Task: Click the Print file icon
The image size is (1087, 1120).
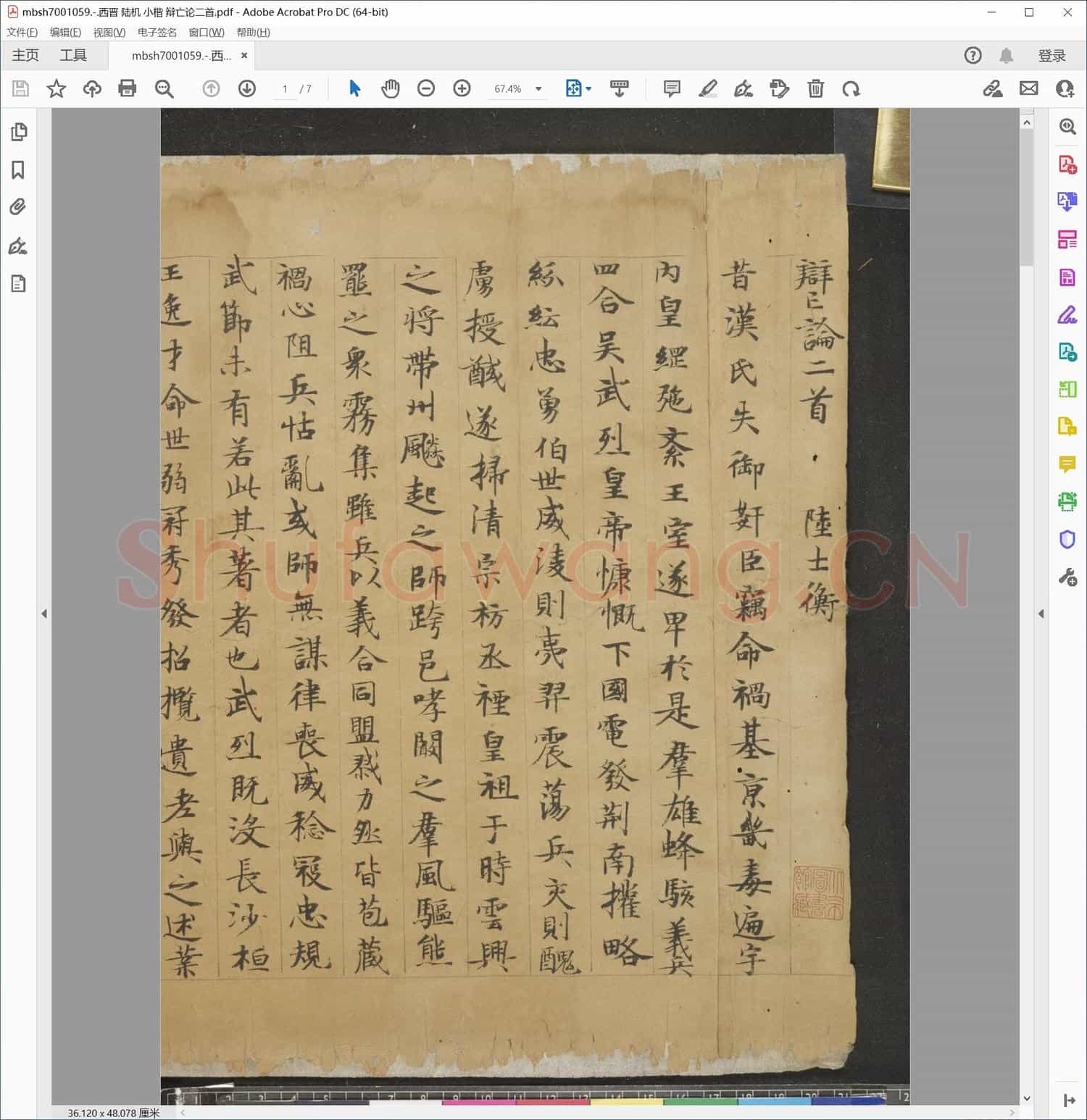Action: pyautogui.click(x=128, y=88)
